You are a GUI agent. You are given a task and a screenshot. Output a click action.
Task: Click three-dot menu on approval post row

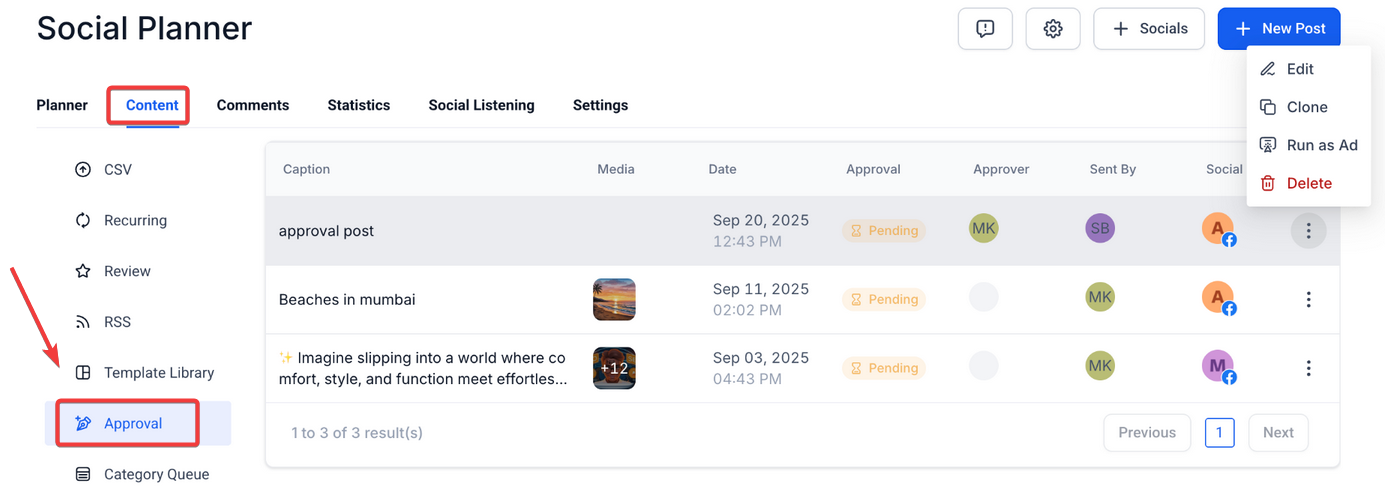point(1308,231)
